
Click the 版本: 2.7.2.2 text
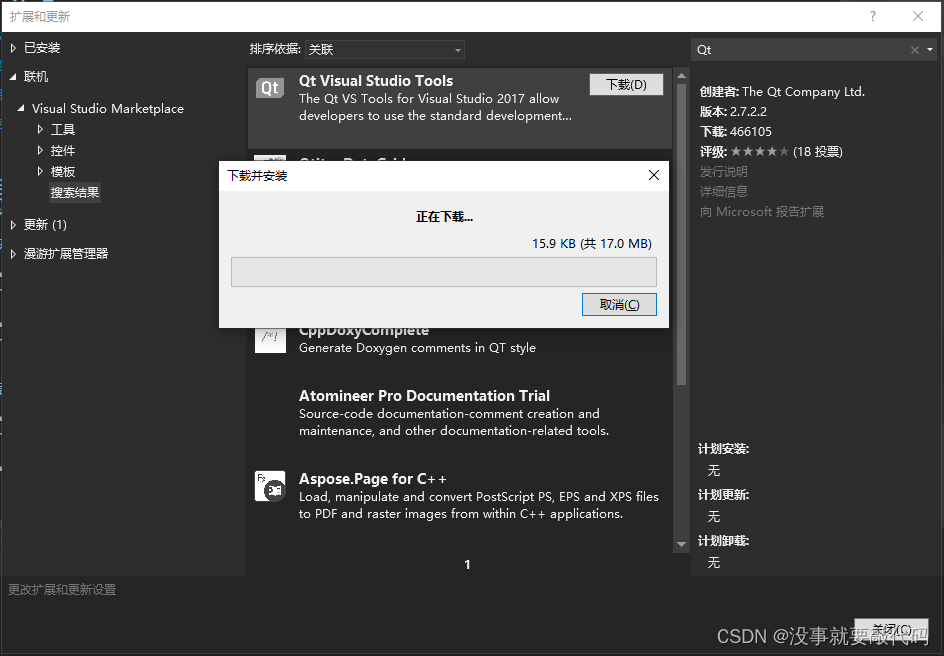click(733, 111)
